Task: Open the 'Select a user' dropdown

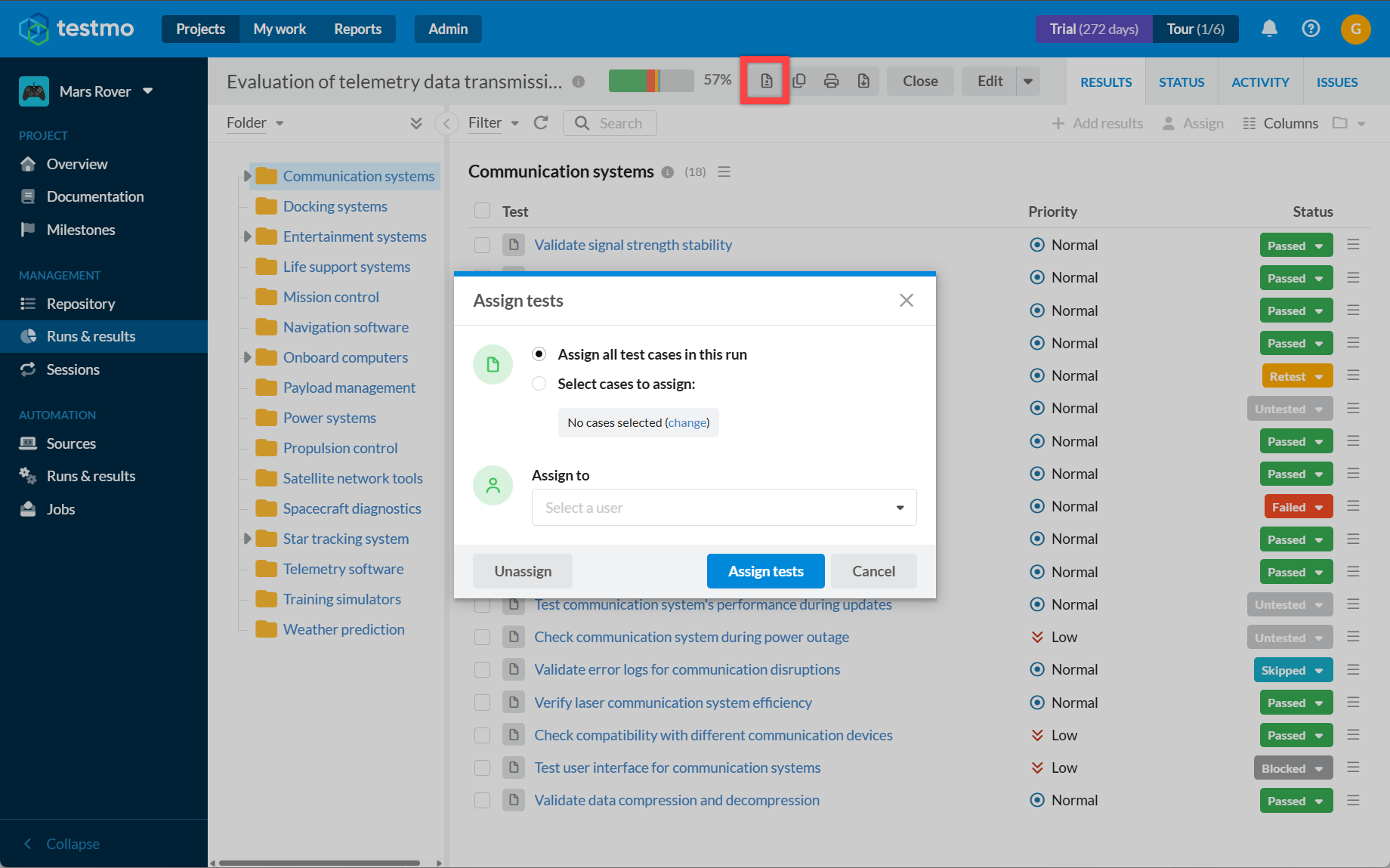Action: pos(724,508)
